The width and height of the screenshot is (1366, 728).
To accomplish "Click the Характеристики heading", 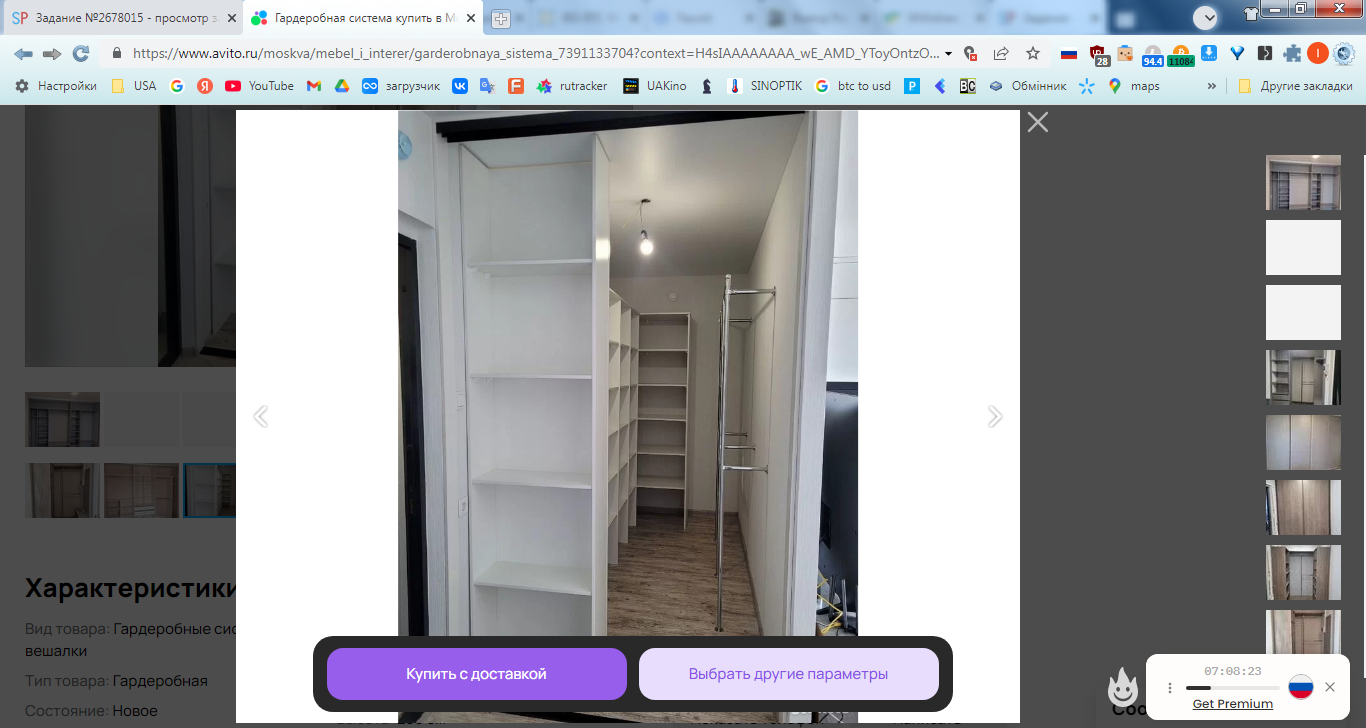I will [x=131, y=588].
